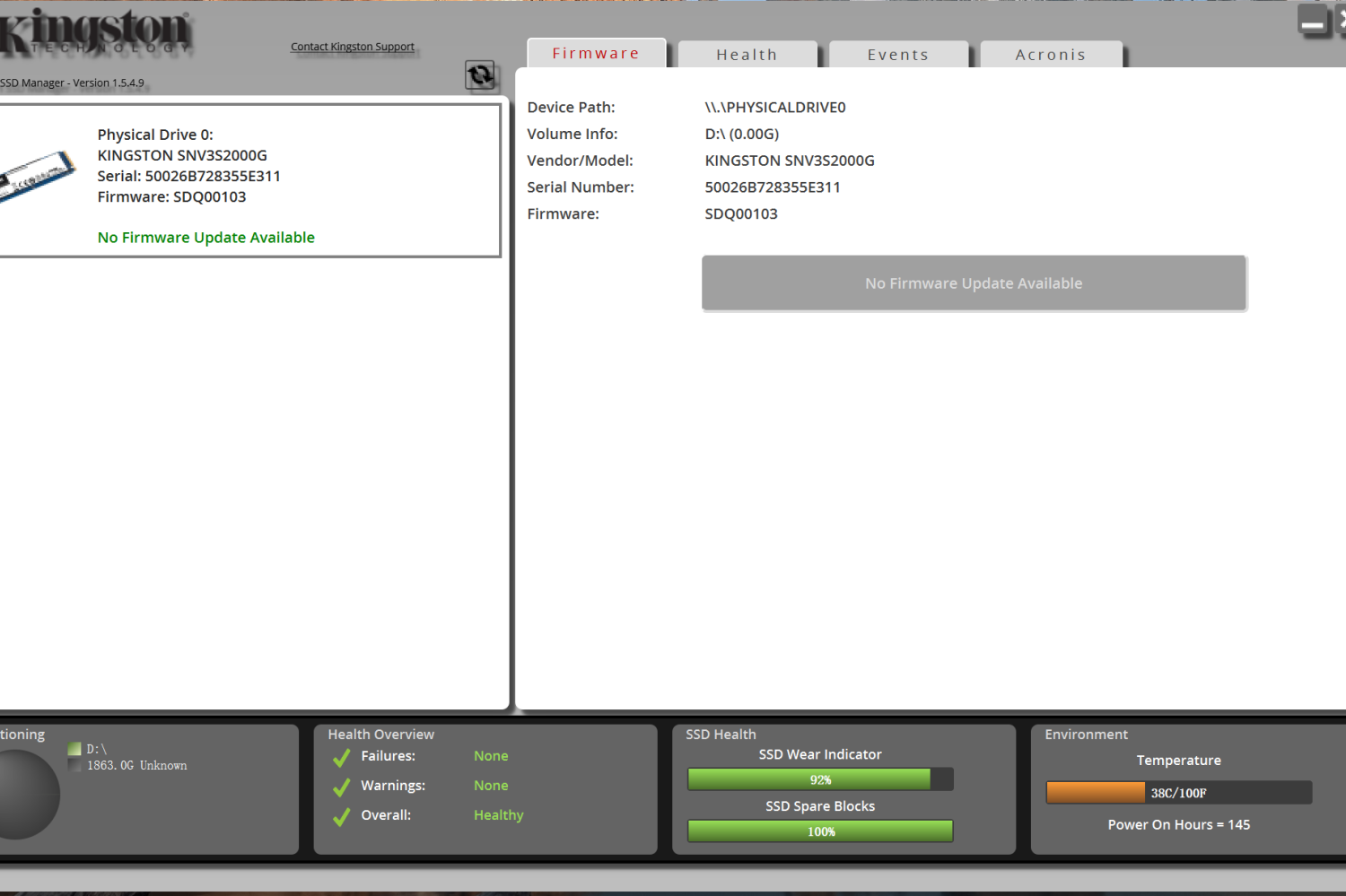Minimize the SSD Manager window
This screenshot has width=1346, height=896.
[1313, 21]
